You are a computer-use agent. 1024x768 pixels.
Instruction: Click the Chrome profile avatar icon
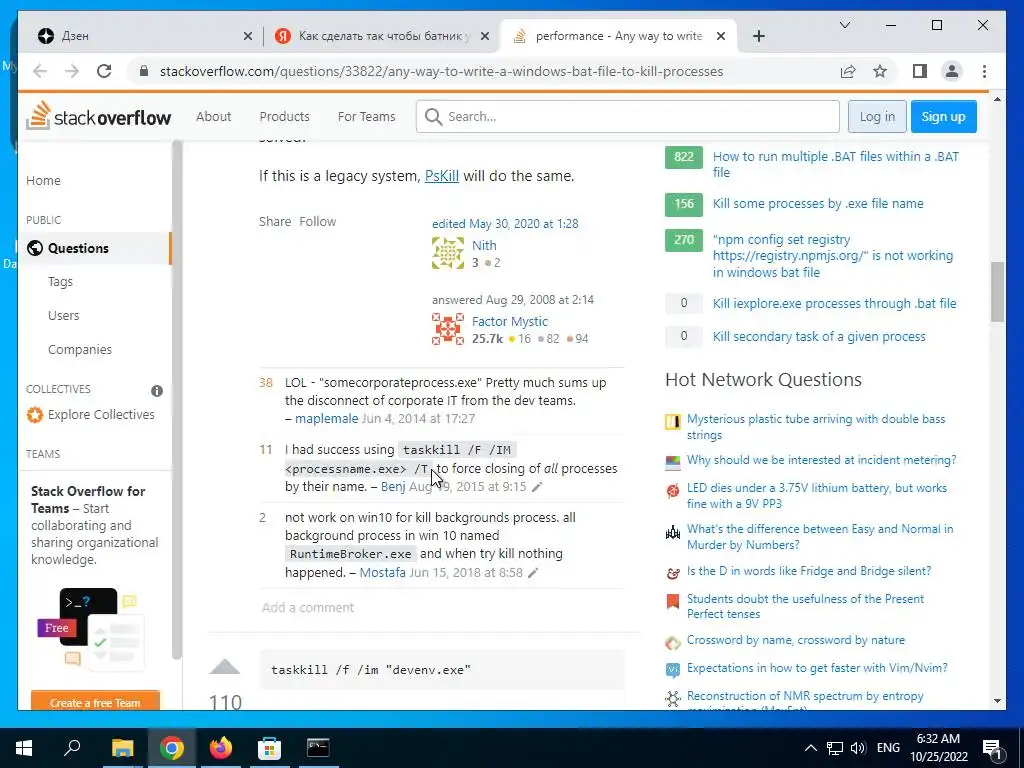(952, 71)
